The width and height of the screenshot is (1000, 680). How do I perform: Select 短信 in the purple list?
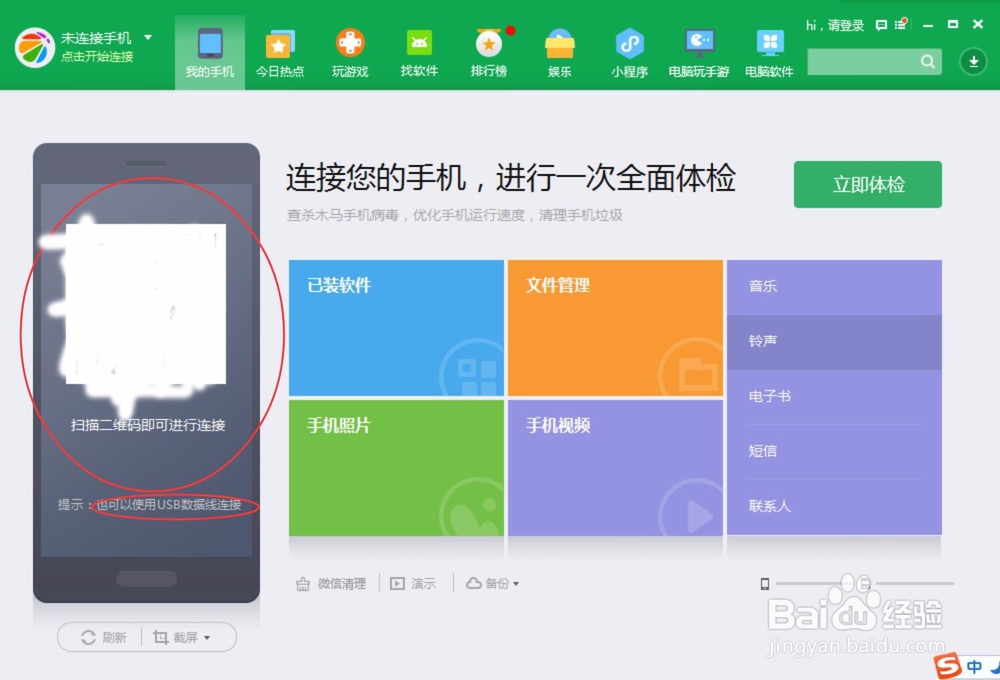pos(834,452)
